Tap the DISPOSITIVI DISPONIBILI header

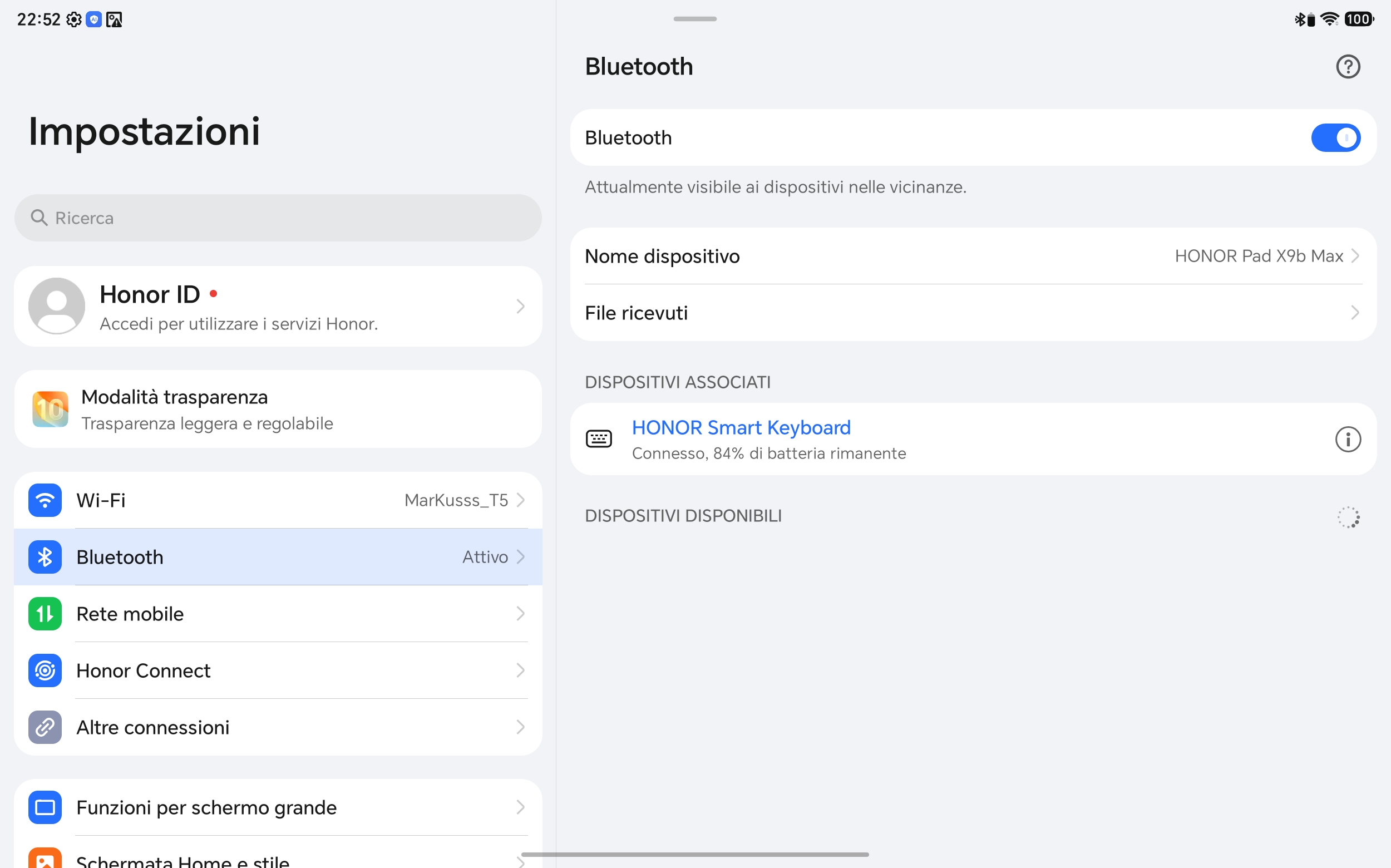(683, 516)
